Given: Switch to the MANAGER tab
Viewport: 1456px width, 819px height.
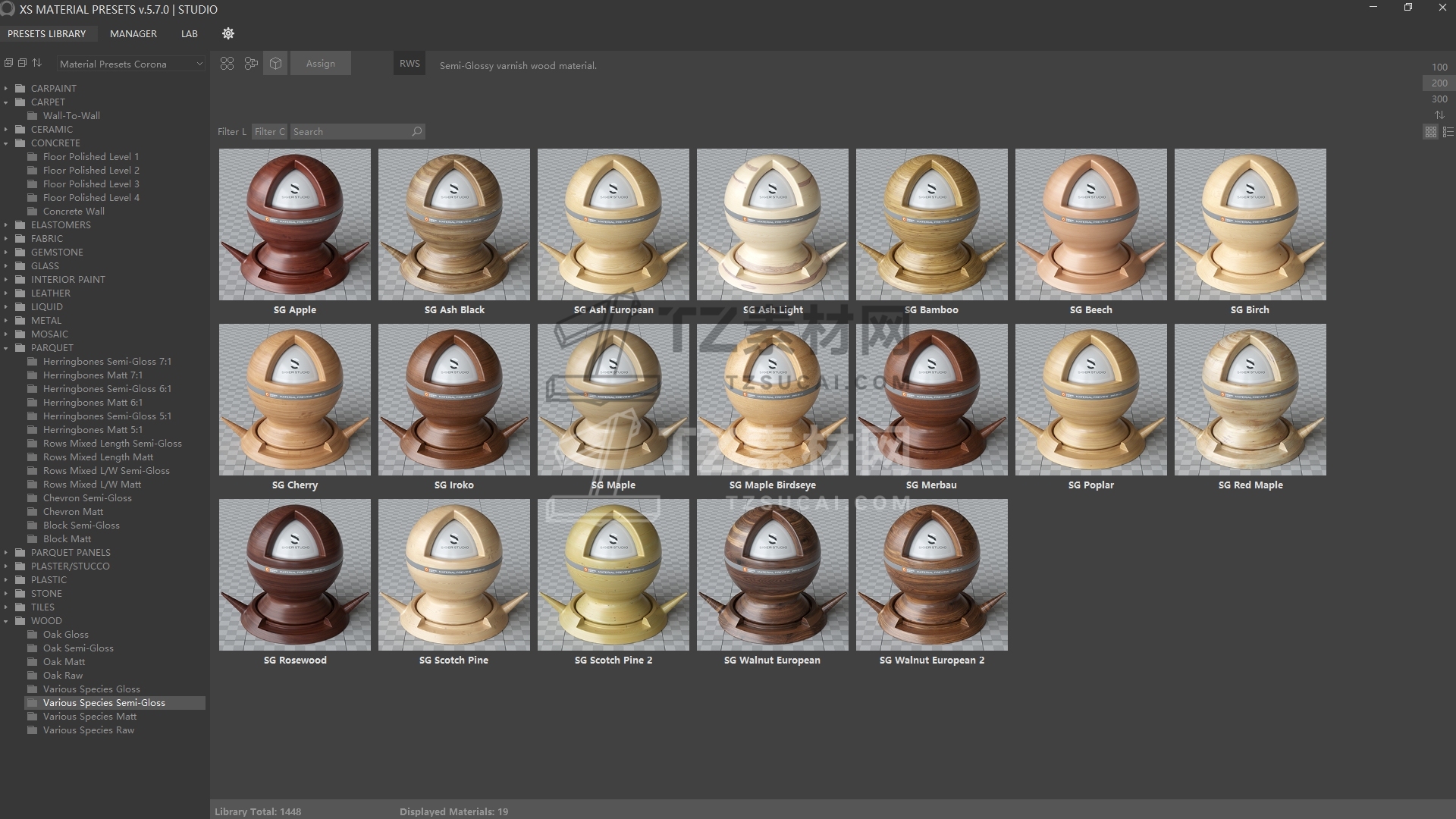Looking at the screenshot, I should click(133, 34).
